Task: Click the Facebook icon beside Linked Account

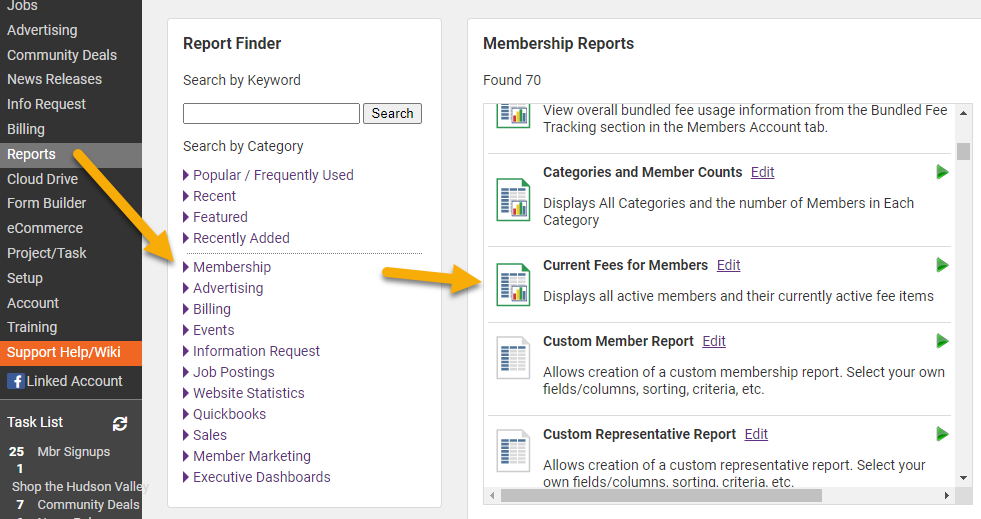Action: click(x=16, y=381)
